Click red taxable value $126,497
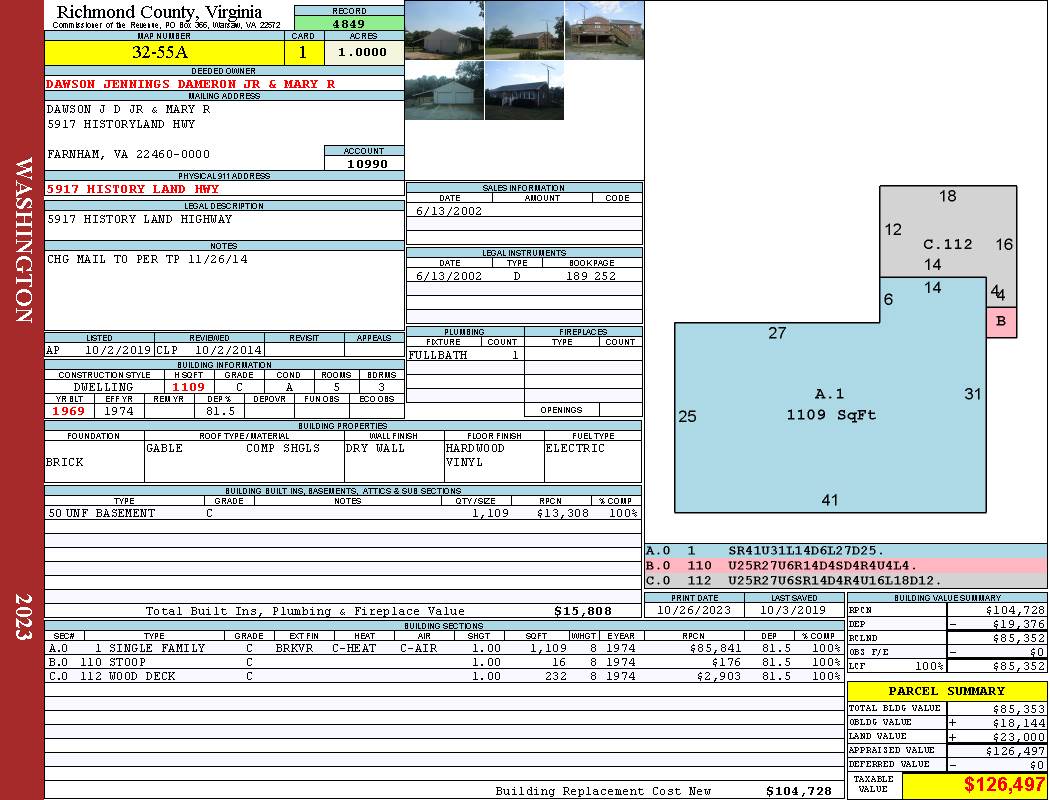 (1004, 784)
